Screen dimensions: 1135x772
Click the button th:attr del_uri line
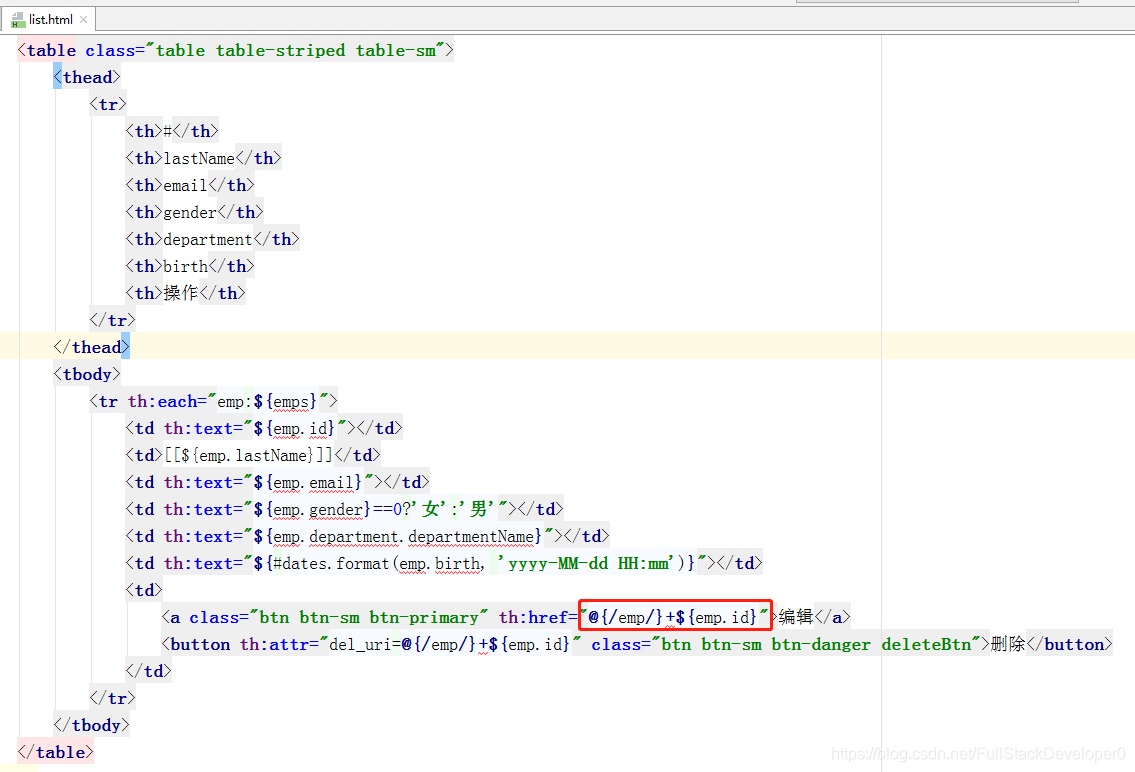click(x=637, y=645)
